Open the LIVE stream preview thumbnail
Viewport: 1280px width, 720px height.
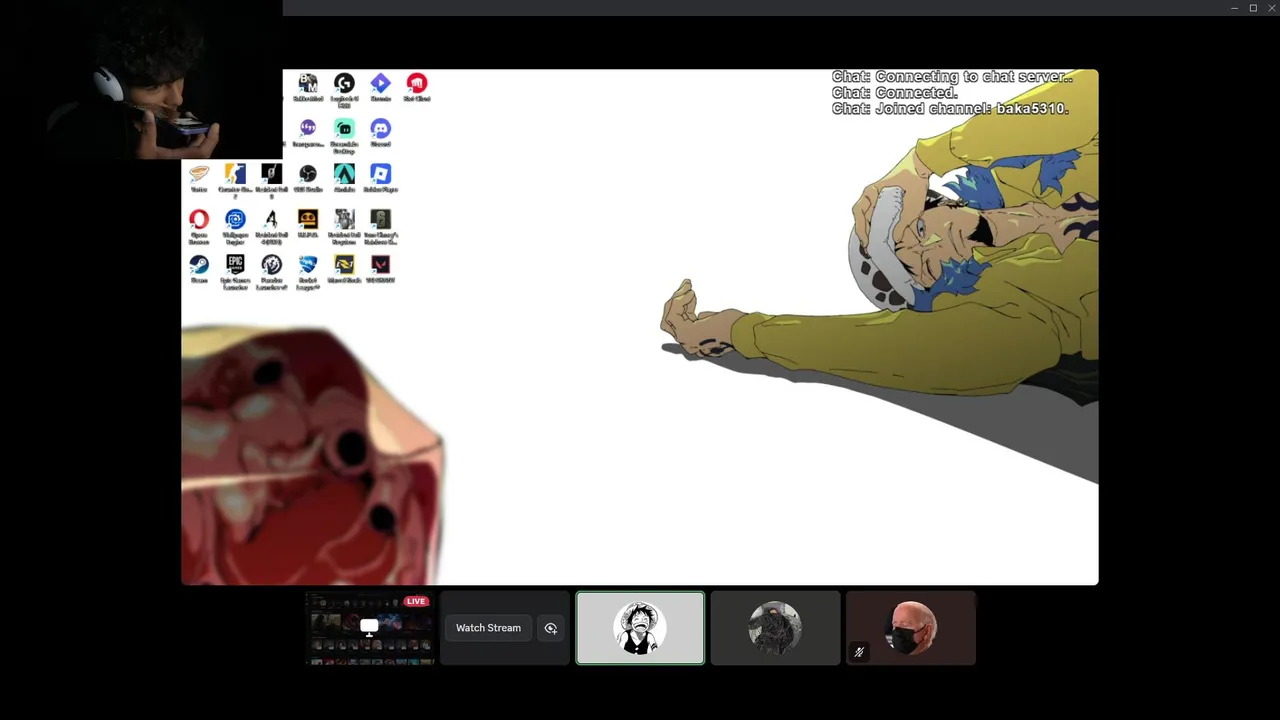click(x=370, y=628)
